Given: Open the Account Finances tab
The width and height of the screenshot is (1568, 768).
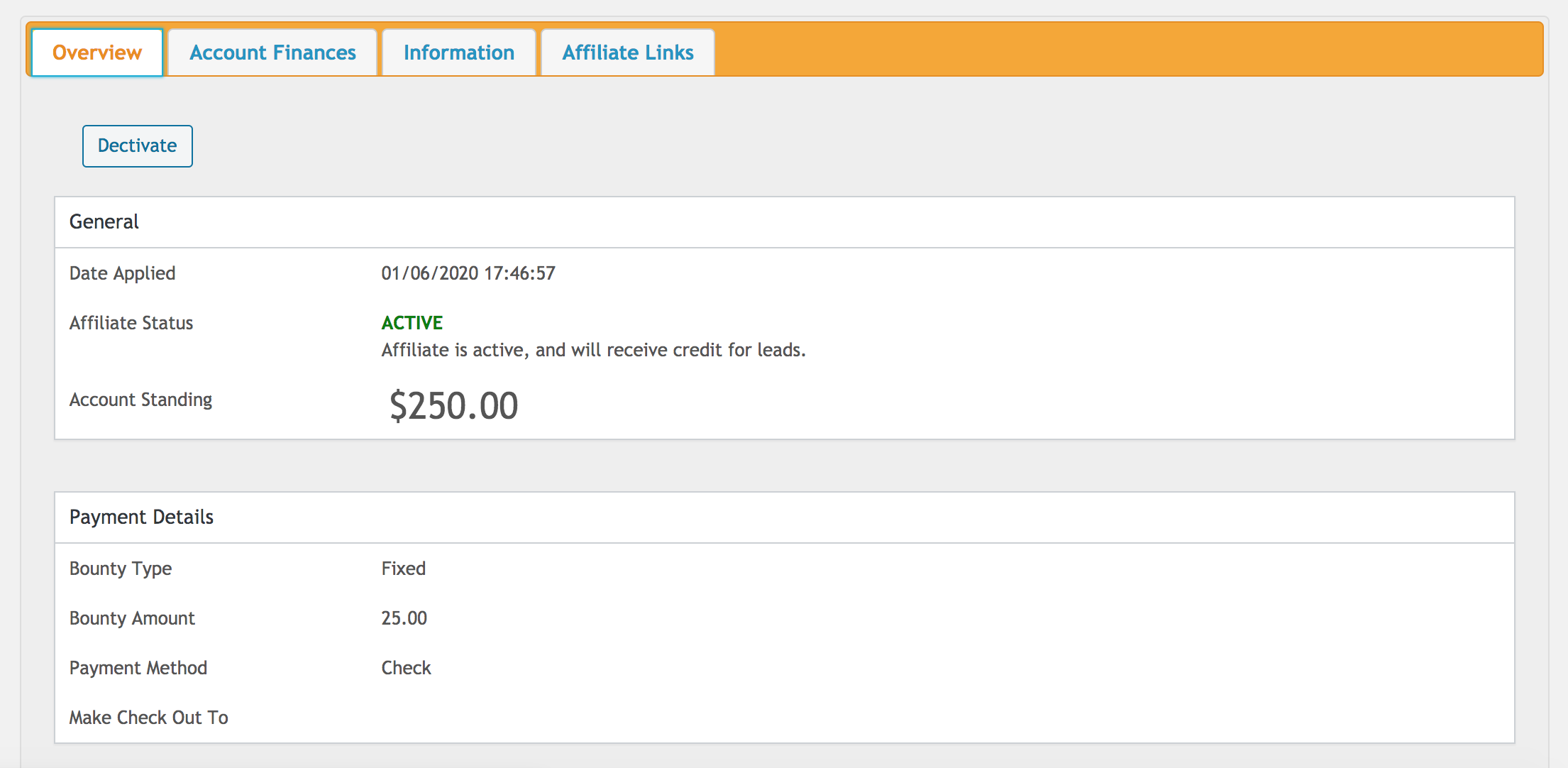Looking at the screenshot, I should point(272,53).
